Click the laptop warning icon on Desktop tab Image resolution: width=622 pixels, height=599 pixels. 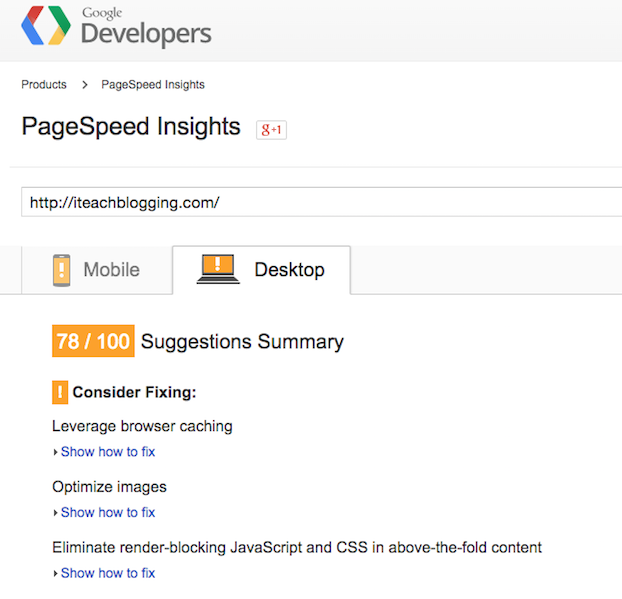(217, 270)
